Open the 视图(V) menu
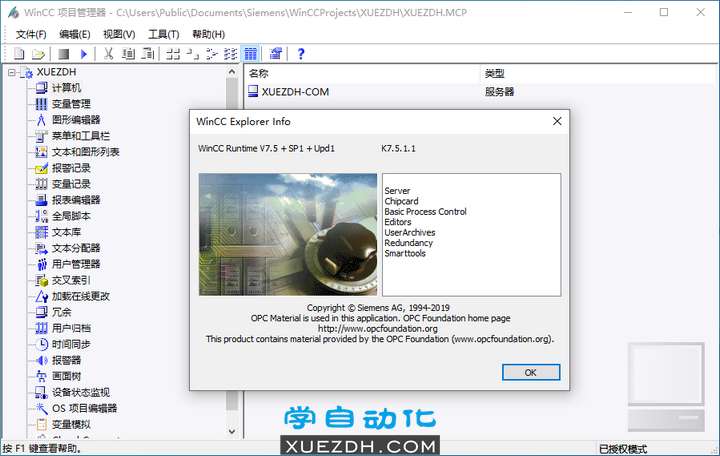 click(x=119, y=34)
